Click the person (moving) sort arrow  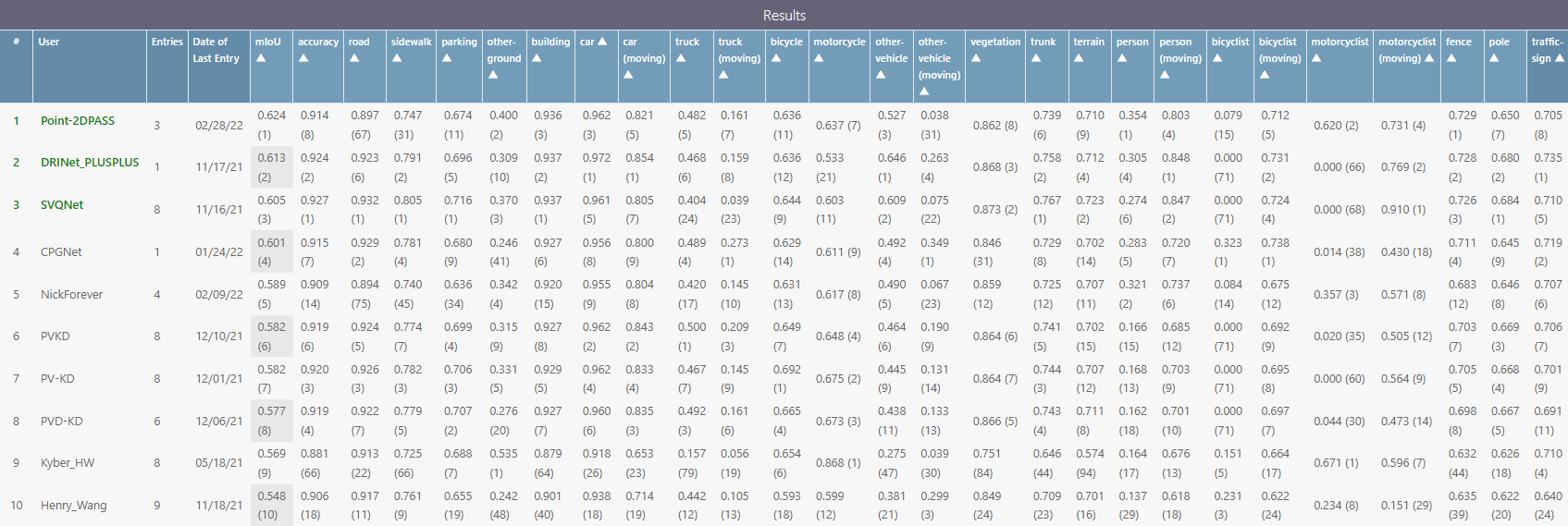[x=1165, y=75]
